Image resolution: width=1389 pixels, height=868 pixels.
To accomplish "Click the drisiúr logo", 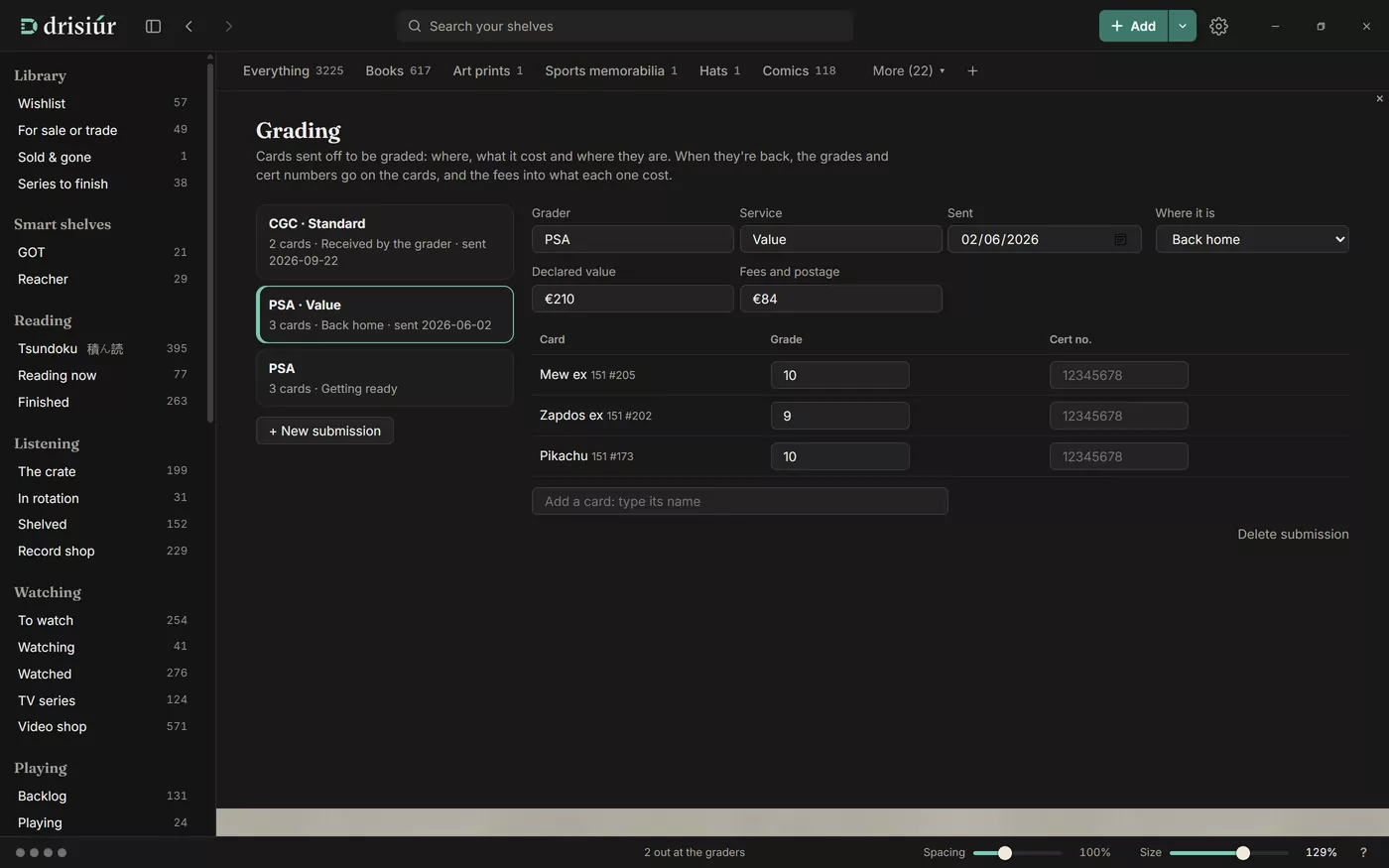I will [x=67, y=26].
